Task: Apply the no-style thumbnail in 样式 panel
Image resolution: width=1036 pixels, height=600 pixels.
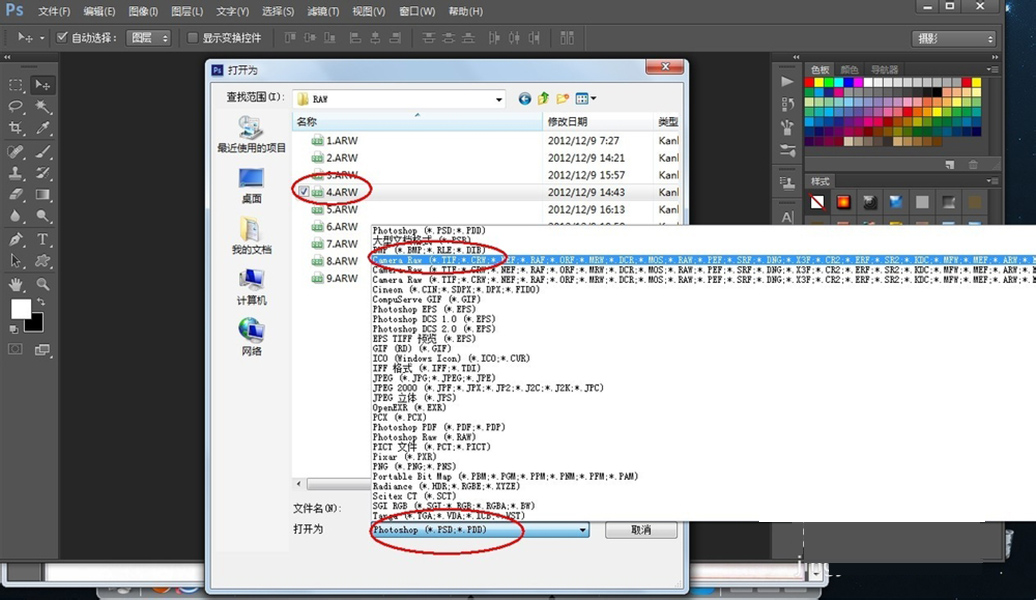Action: coord(817,202)
